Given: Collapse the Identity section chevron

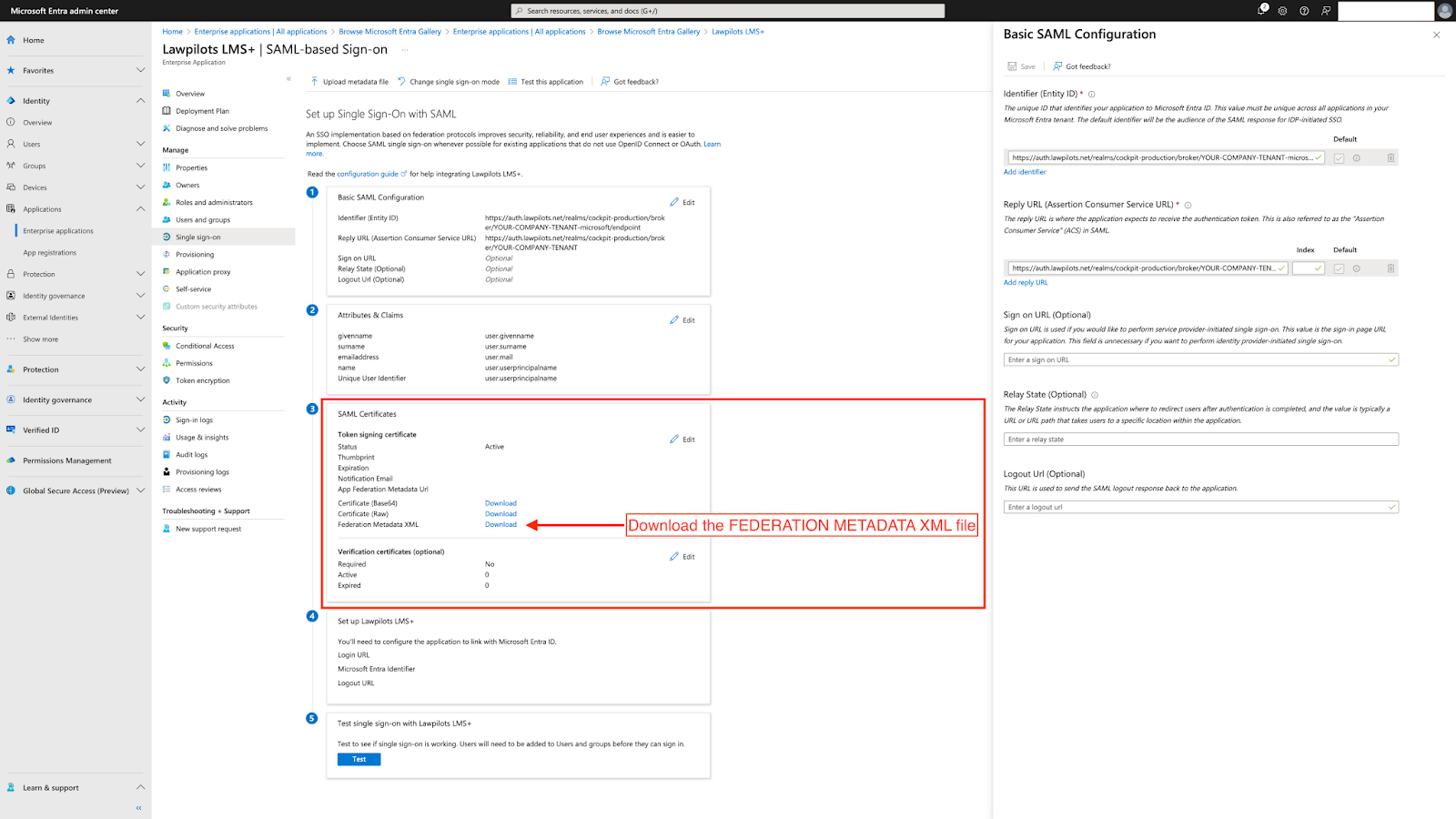Looking at the screenshot, I should point(140,100).
